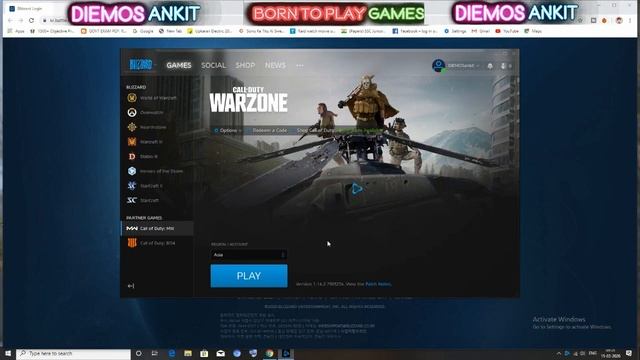Screen dimensions: 640x360
Task: Open the Windows Start menu
Action: [8, 353]
